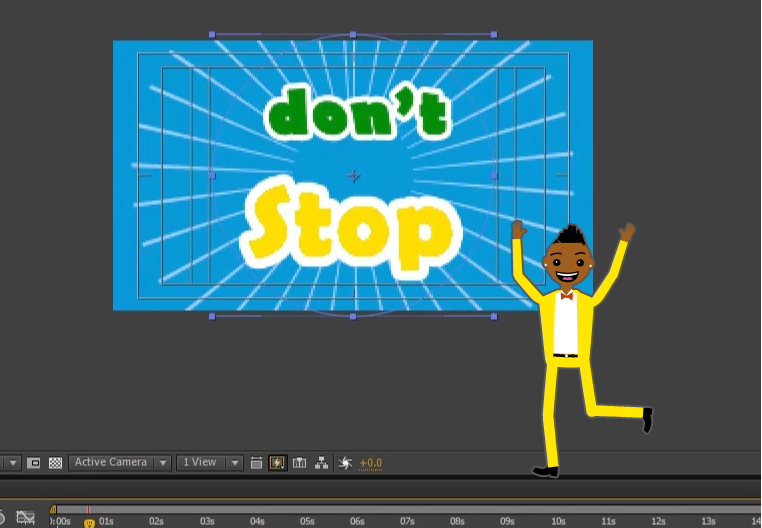Click the Region of Interest icon
This screenshot has width=762, height=528.
coord(34,463)
